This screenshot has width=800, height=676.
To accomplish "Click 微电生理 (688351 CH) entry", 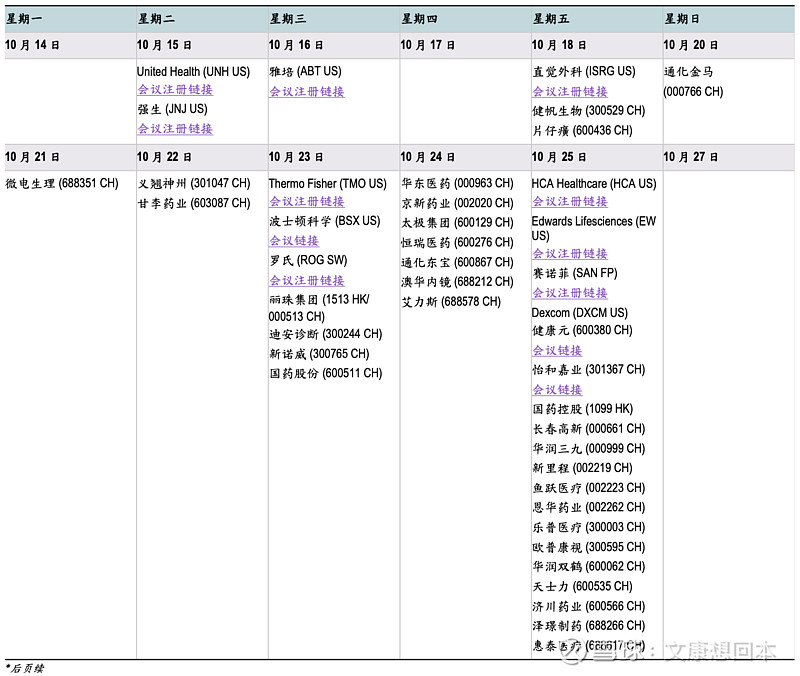I will [62, 183].
